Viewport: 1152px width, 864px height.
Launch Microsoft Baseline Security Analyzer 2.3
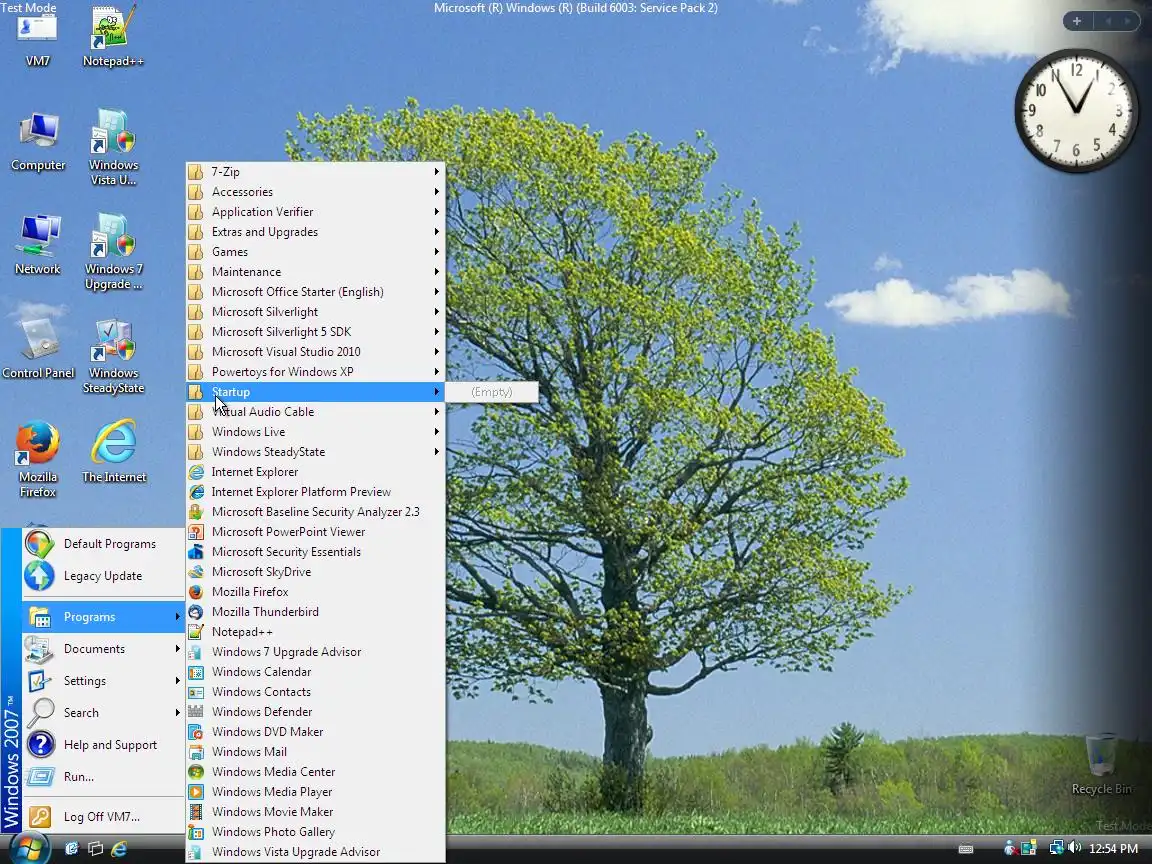pos(315,512)
